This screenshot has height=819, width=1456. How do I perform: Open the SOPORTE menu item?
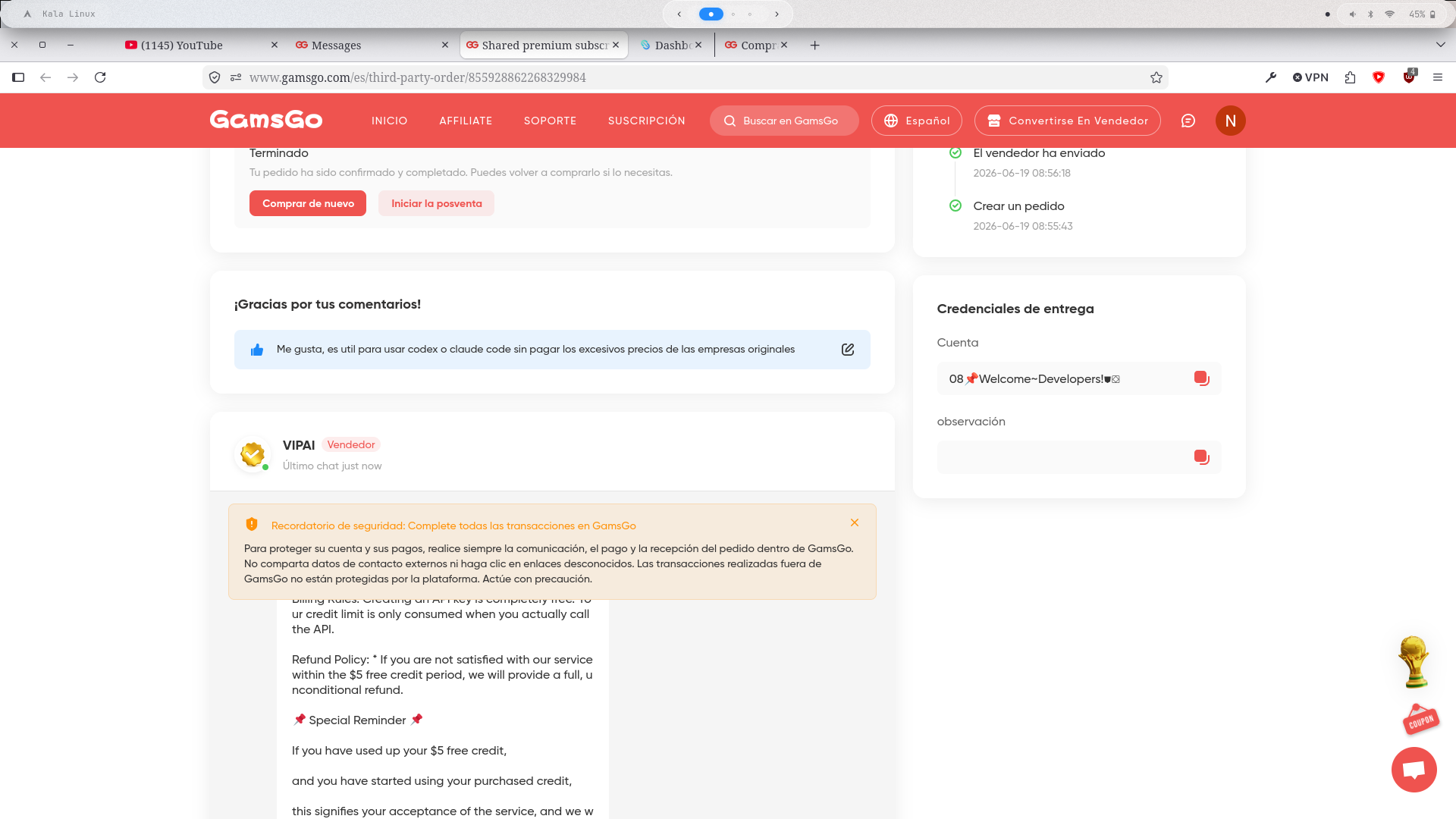pyautogui.click(x=551, y=121)
